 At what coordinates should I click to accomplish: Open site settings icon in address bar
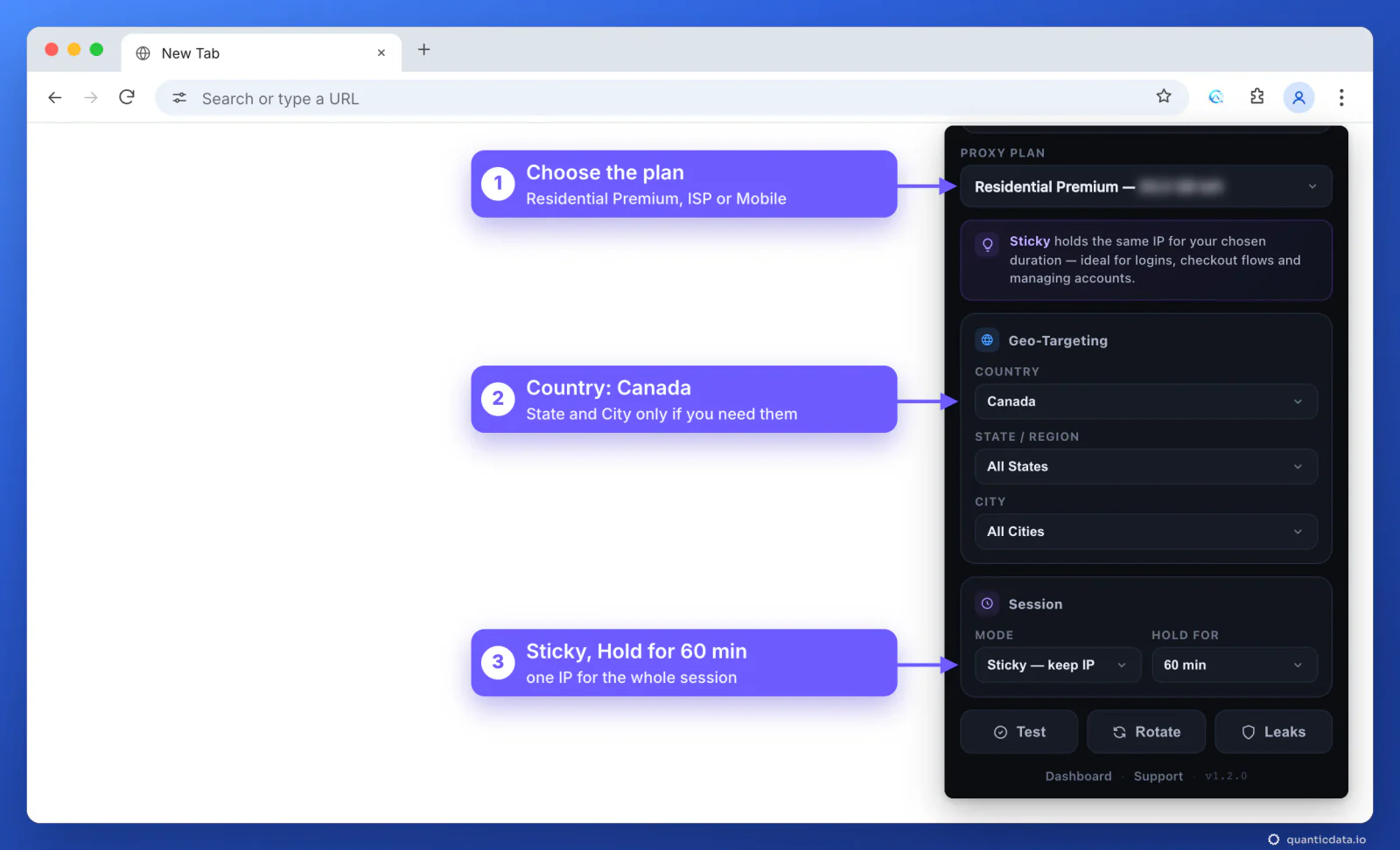coord(179,98)
